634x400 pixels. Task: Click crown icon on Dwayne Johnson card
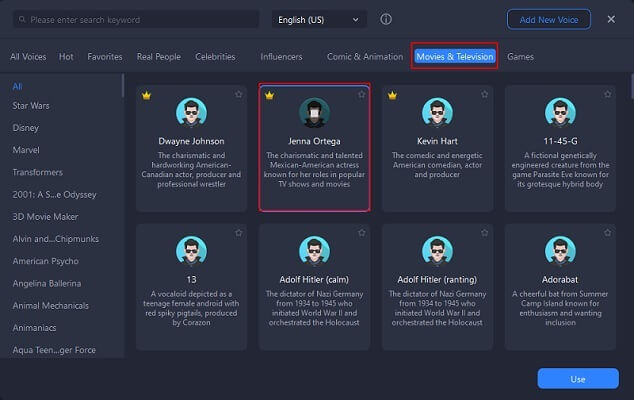tap(146, 95)
